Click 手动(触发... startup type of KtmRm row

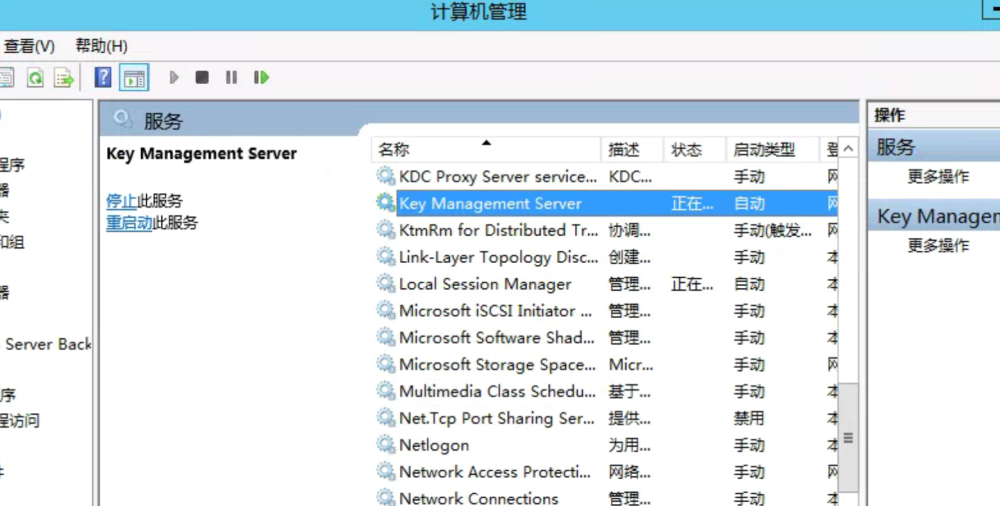pos(772,230)
